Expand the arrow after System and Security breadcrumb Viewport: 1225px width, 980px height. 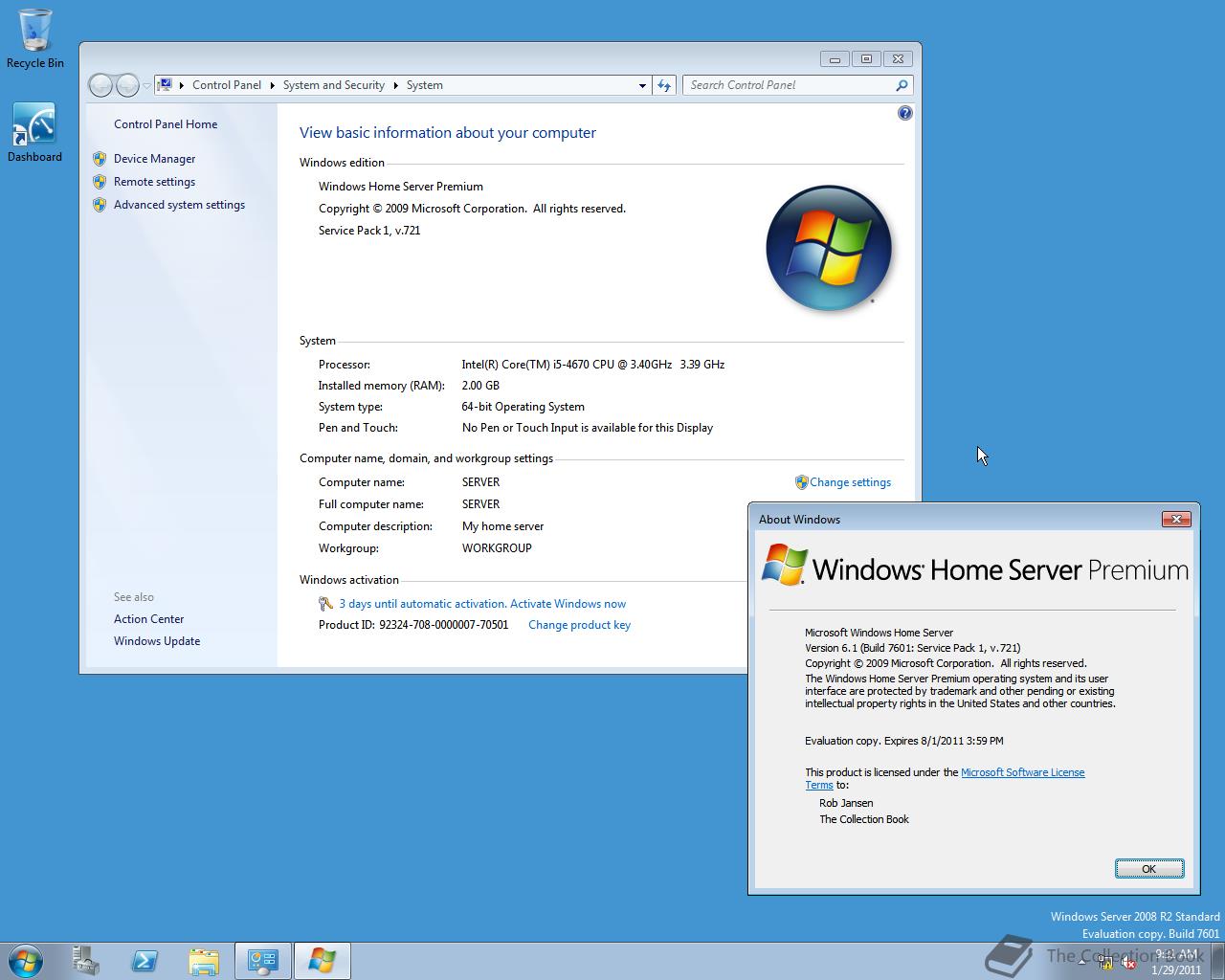[395, 85]
